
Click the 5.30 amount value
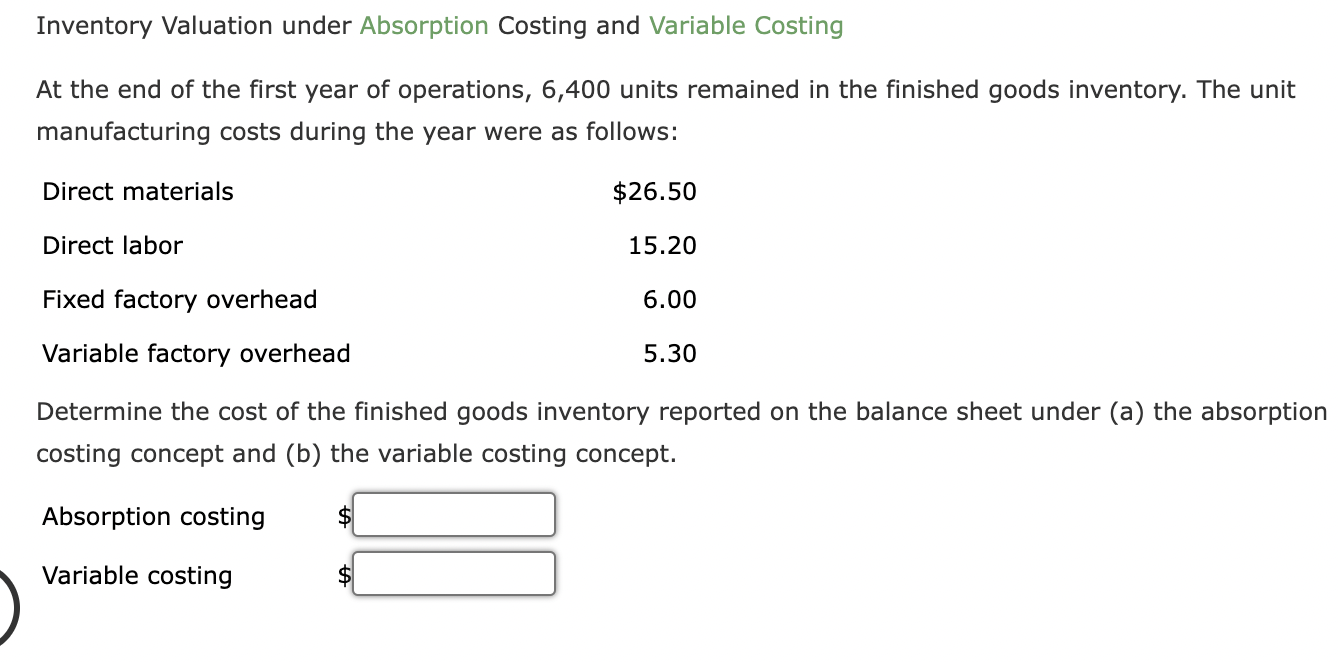(670, 353)
